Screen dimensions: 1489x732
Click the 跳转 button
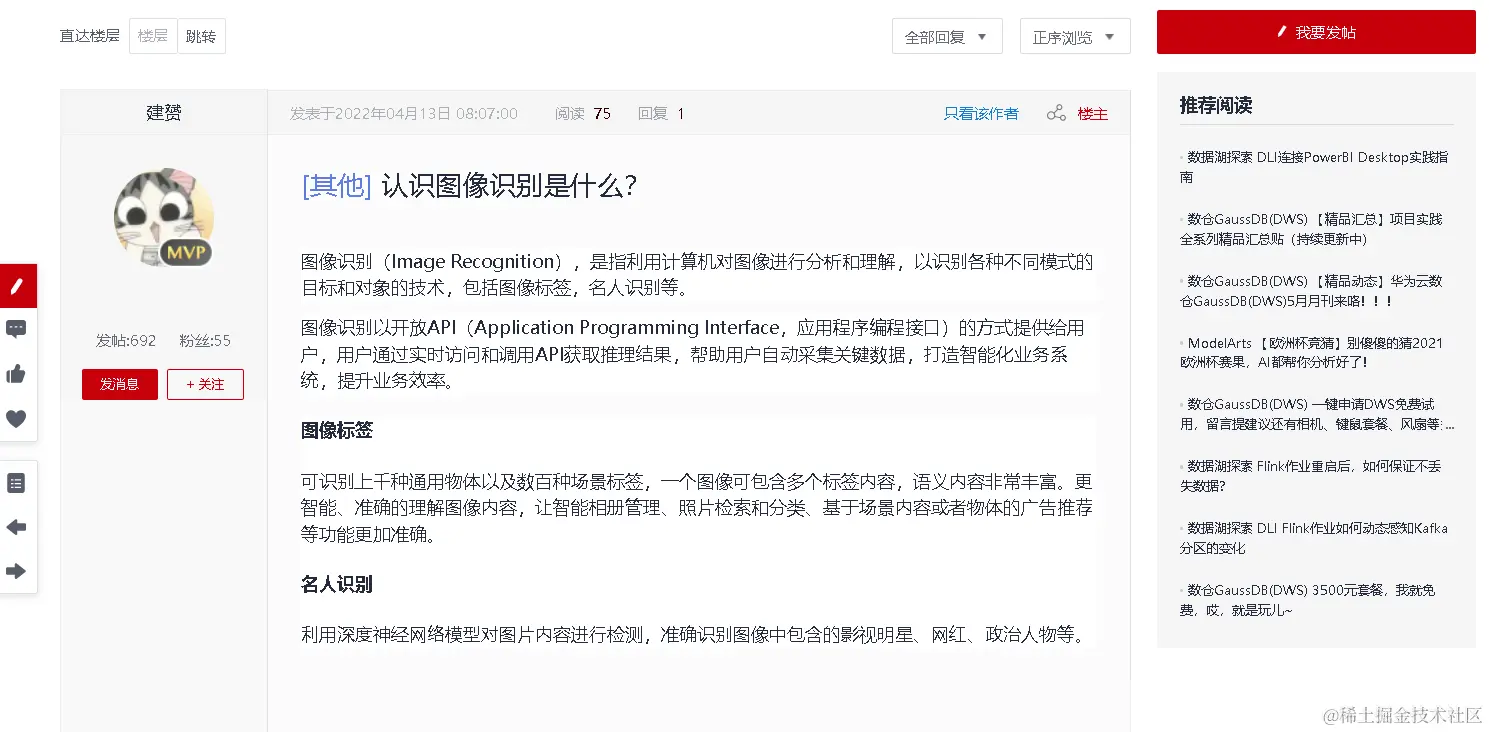[201, 36]
